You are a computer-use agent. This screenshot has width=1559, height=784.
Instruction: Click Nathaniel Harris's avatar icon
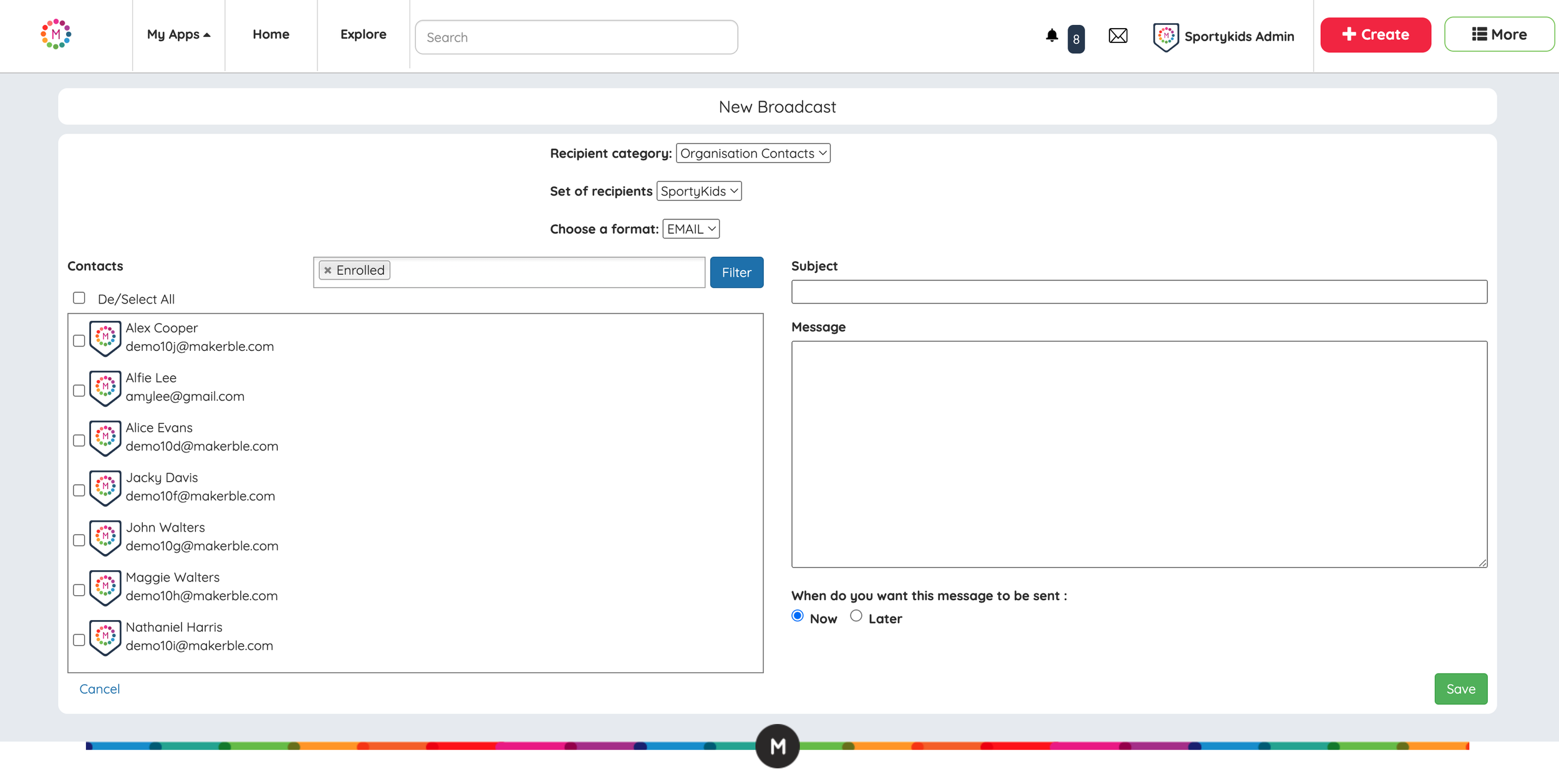(x=105, y=637)
